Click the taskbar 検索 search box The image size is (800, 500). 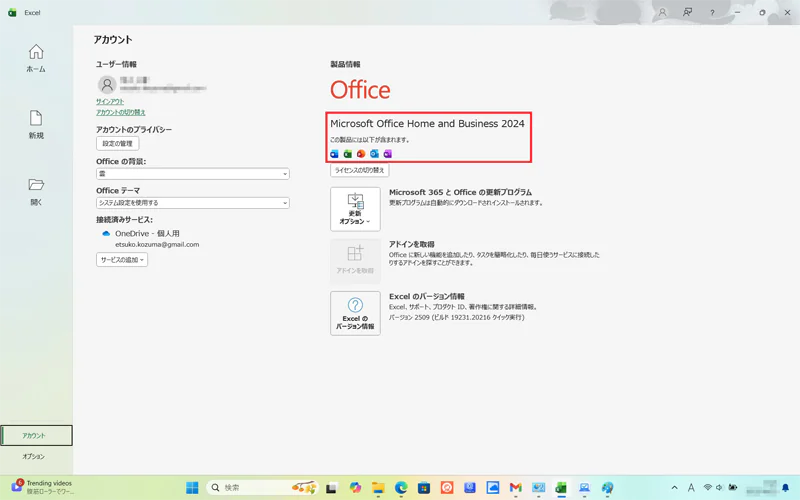coord(262,488)
